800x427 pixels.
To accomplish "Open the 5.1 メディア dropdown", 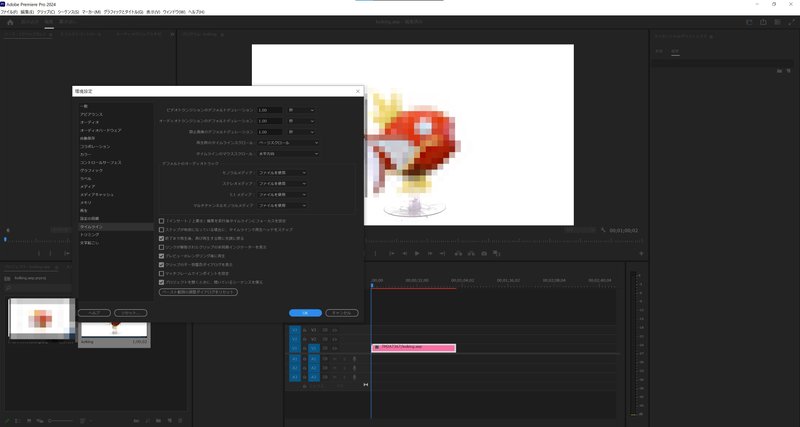I will 282,194.
